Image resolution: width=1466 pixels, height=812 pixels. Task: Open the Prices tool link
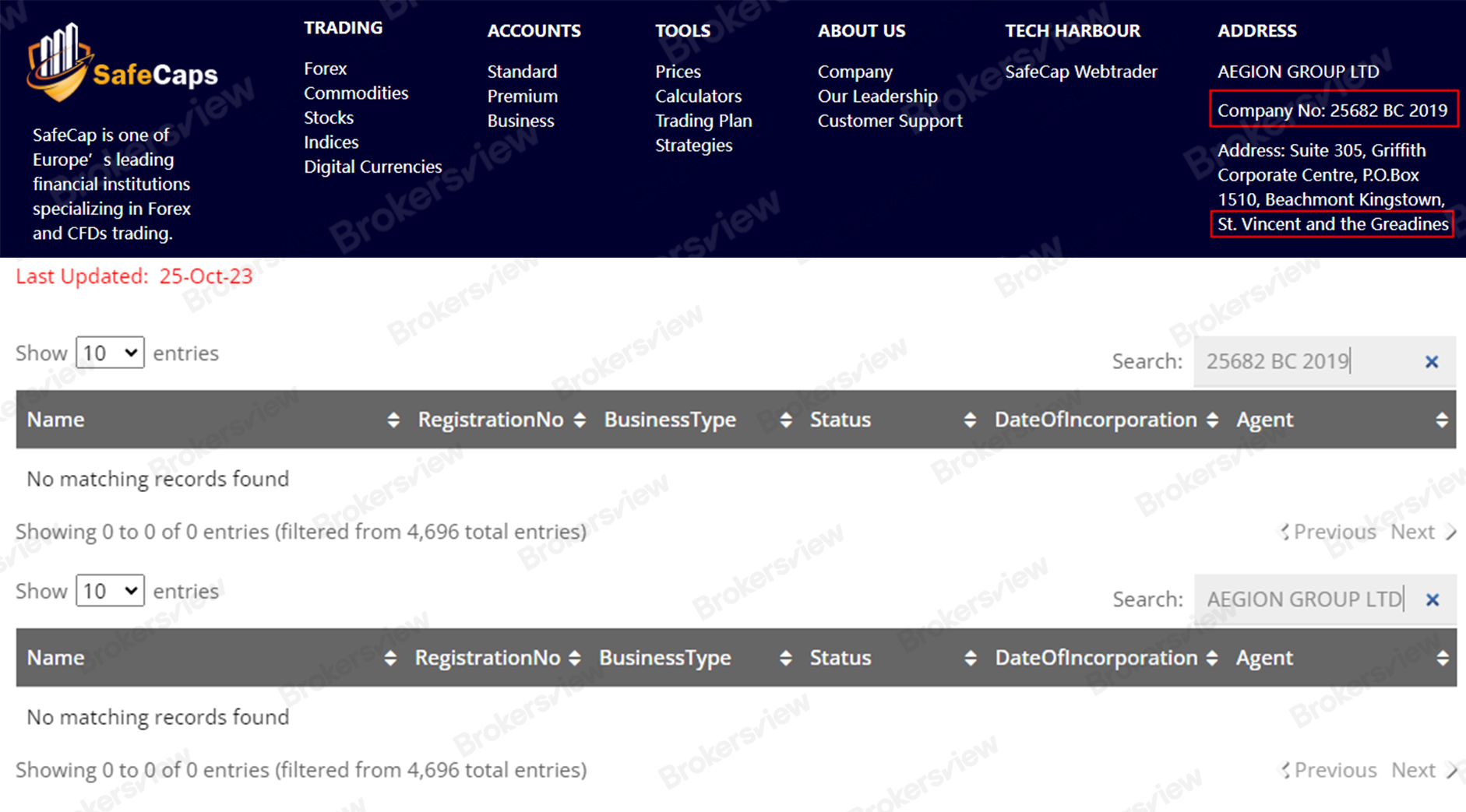[678, 72]
